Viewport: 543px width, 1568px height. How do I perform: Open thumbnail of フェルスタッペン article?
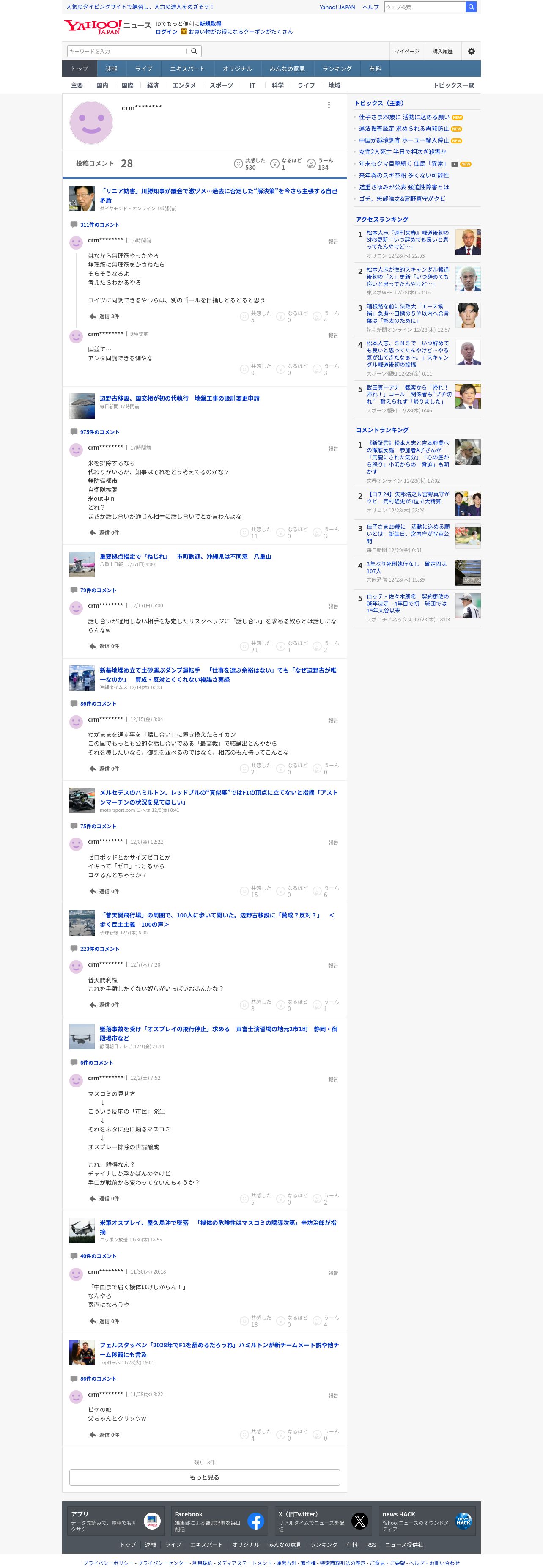pos(82,1353)
